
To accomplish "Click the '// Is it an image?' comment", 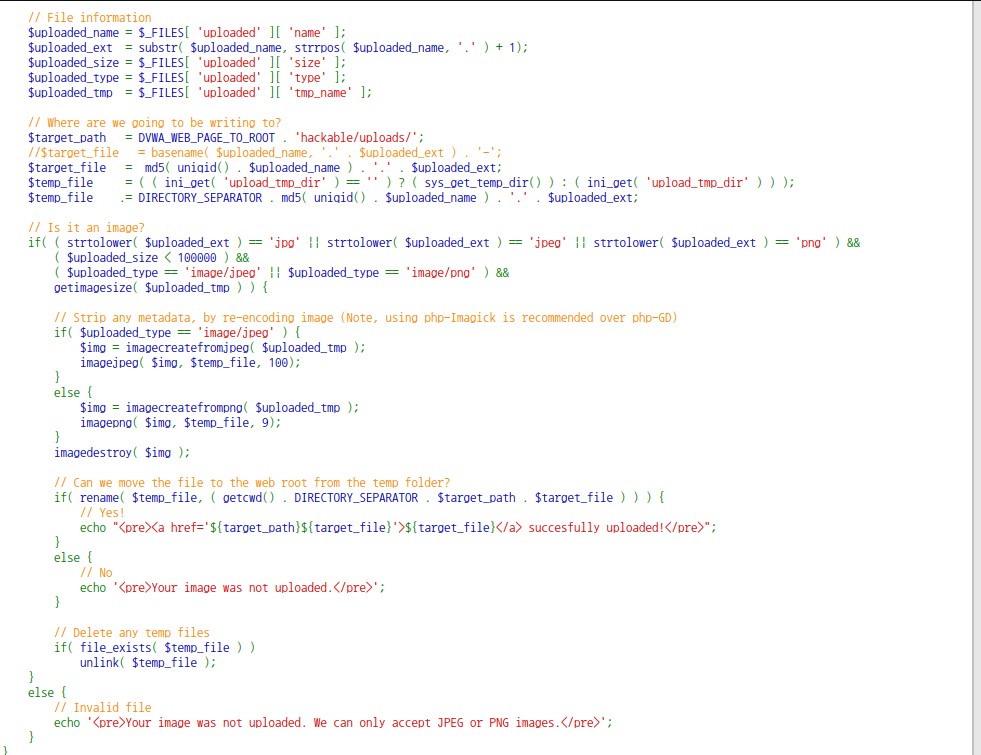I will point(86,228).
